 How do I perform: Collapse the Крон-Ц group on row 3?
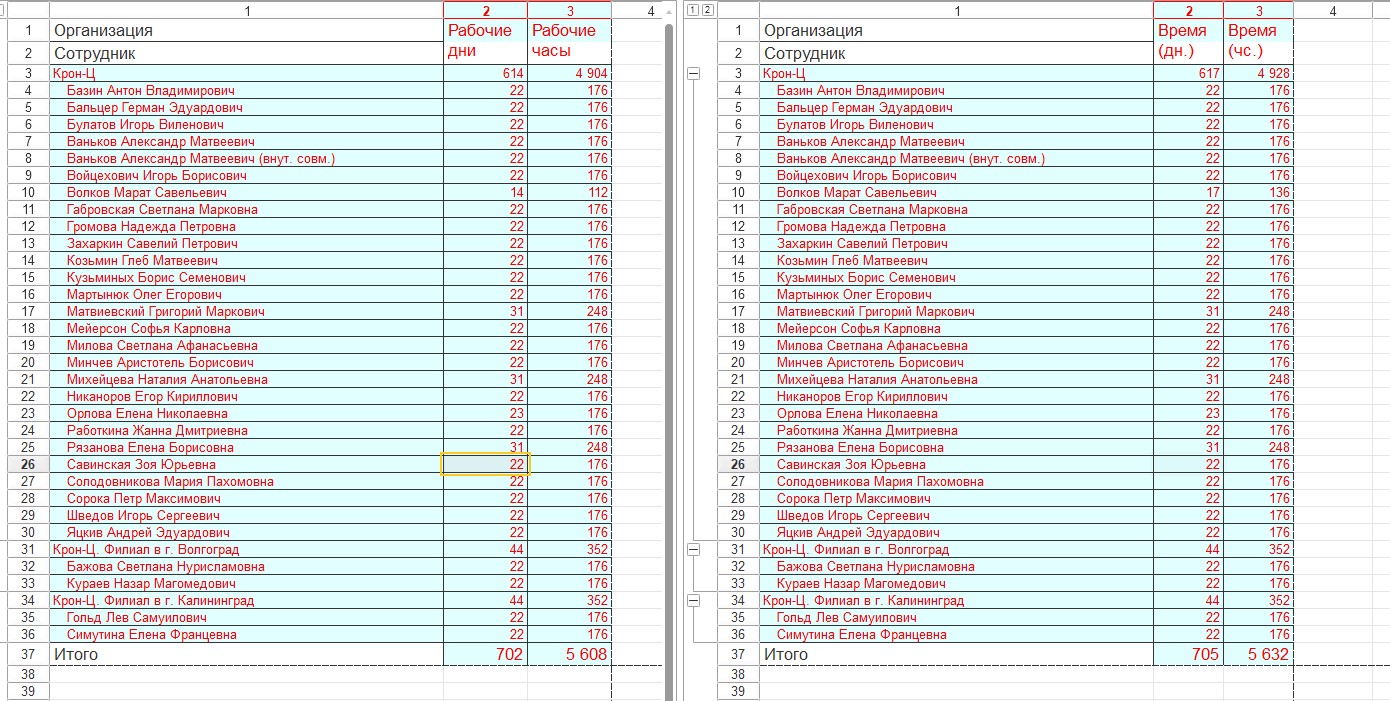(694, 73)
